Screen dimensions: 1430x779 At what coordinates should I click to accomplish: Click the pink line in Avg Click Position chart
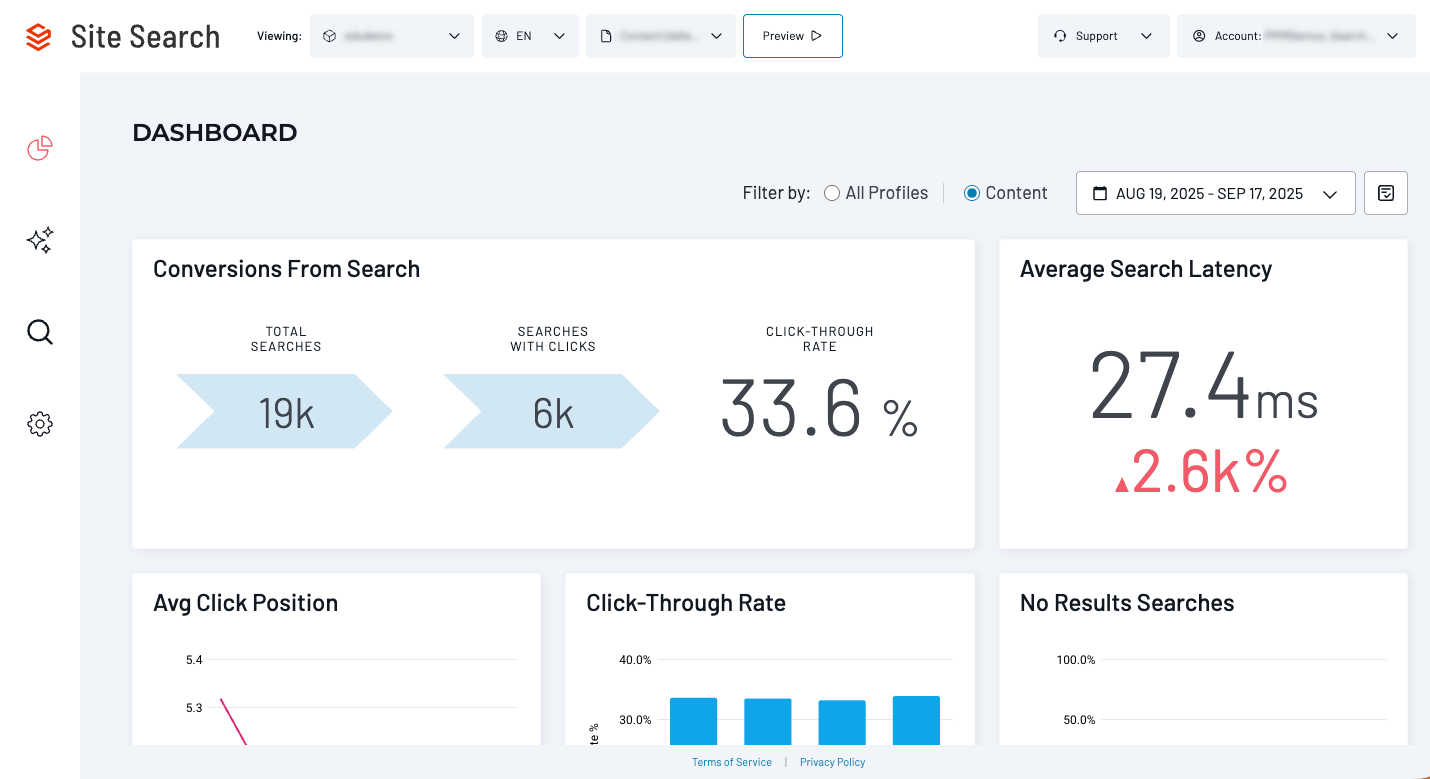click(x=233, y=722)
